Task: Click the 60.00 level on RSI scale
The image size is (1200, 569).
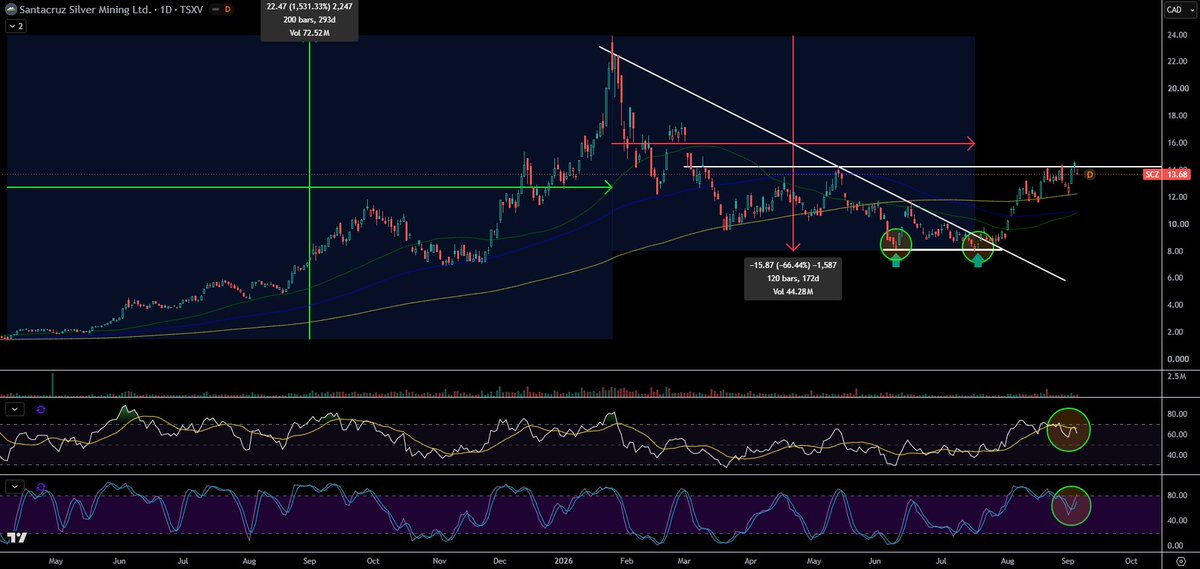Action: pos(1177,435)
